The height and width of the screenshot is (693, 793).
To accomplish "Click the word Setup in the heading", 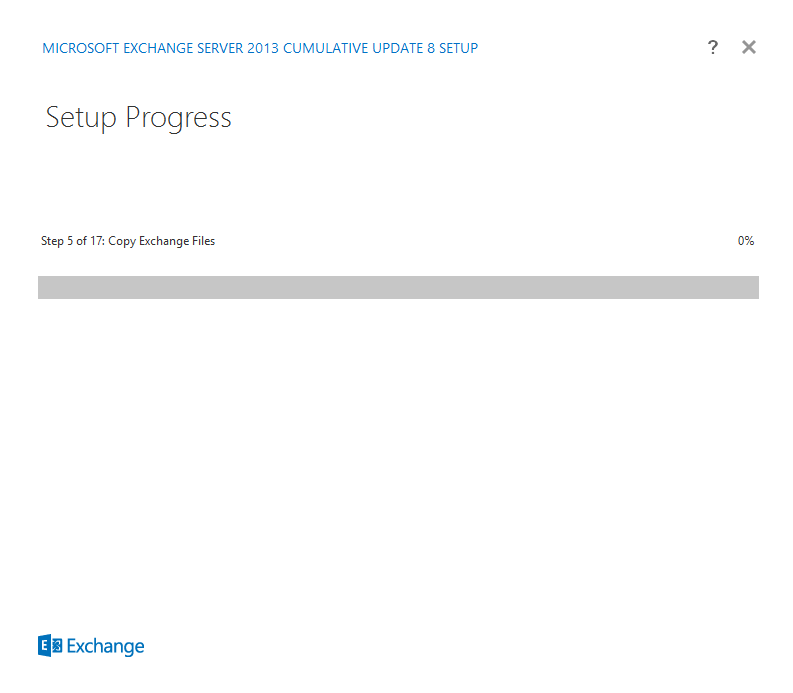I will [x=82, y=118].
